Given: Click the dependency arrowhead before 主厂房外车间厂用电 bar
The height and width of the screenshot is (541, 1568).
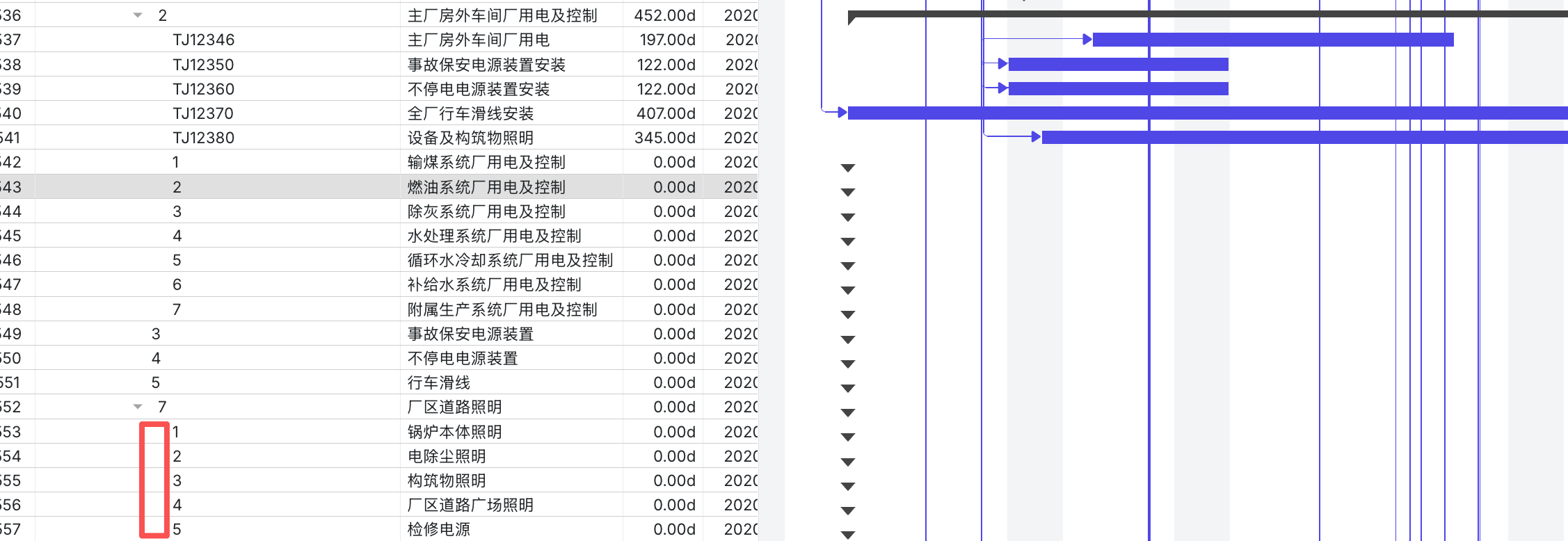Looking at the screenshot, I should [x=1087, y=40].
